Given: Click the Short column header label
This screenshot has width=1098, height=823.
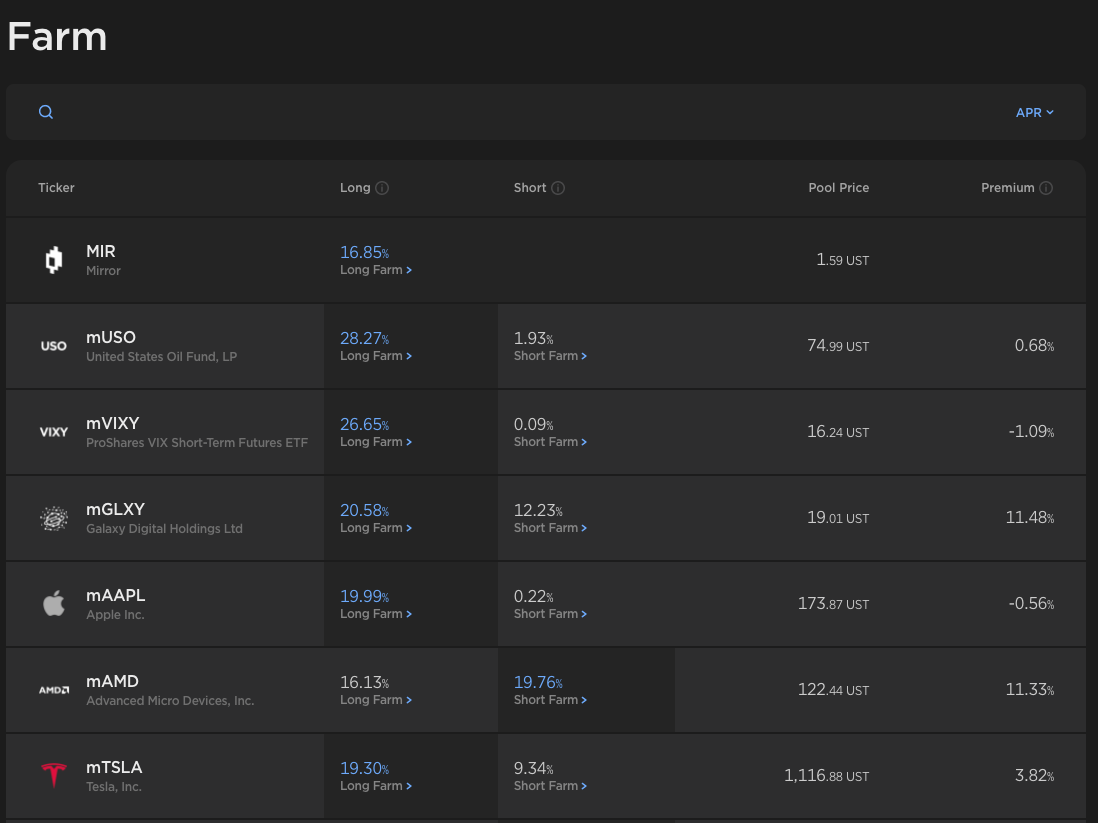Looking at the screenshot, I should [530, 188].
